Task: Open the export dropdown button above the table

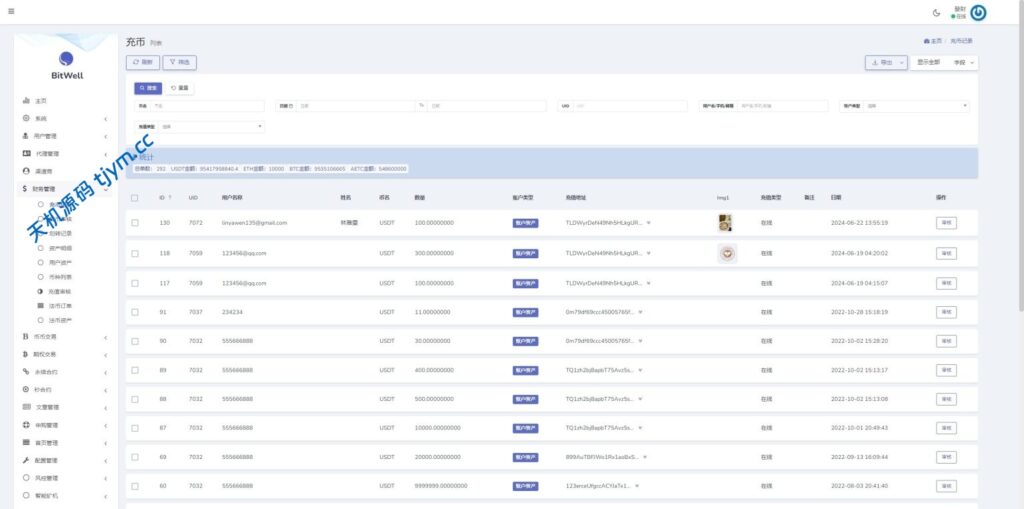Action: (886, 62)
